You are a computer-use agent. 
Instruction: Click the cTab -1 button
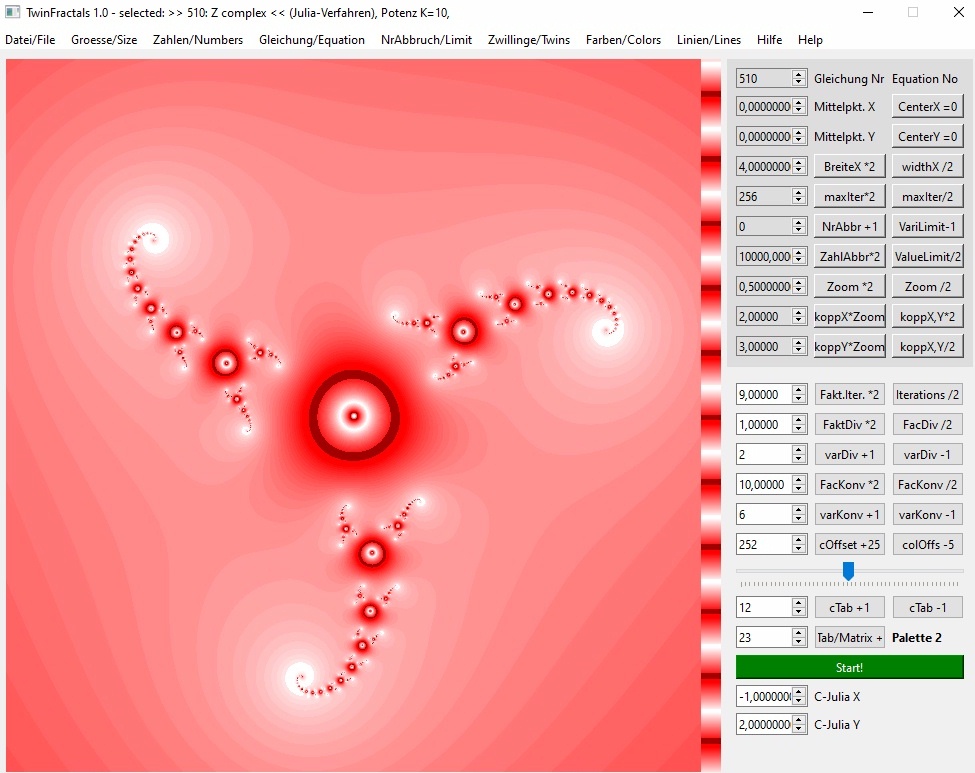(x=927, y=608)
